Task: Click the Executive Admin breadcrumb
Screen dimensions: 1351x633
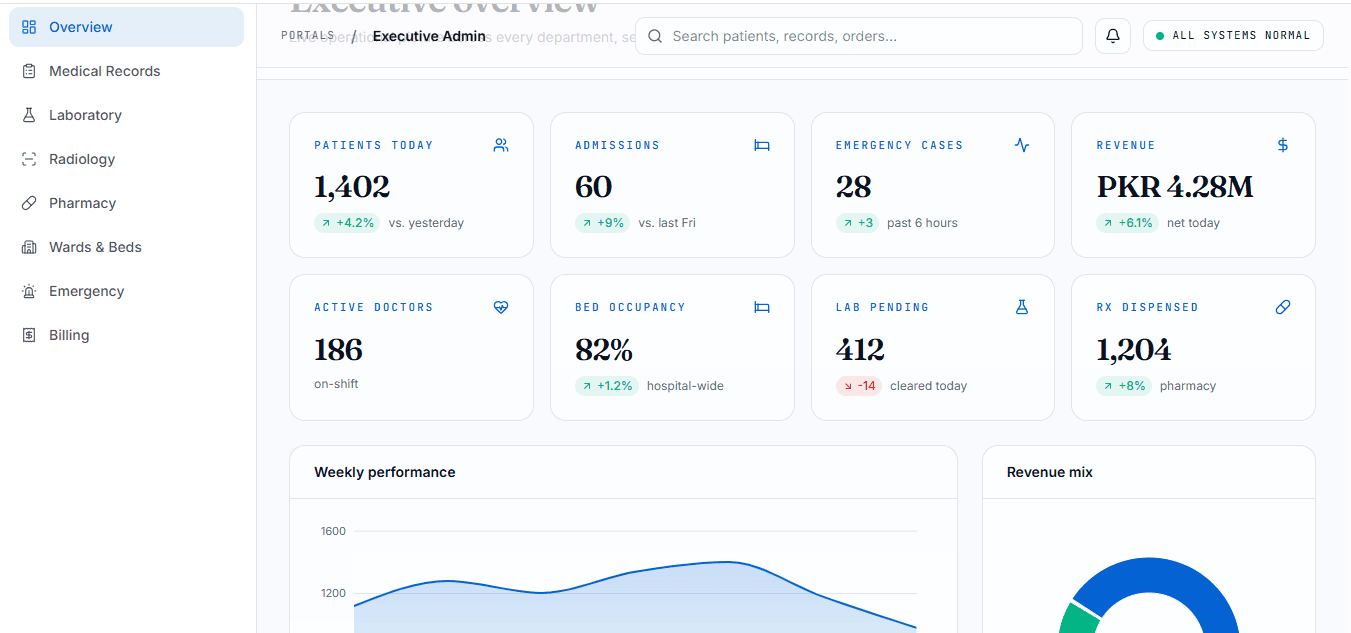Action: [x=429, y=36]
